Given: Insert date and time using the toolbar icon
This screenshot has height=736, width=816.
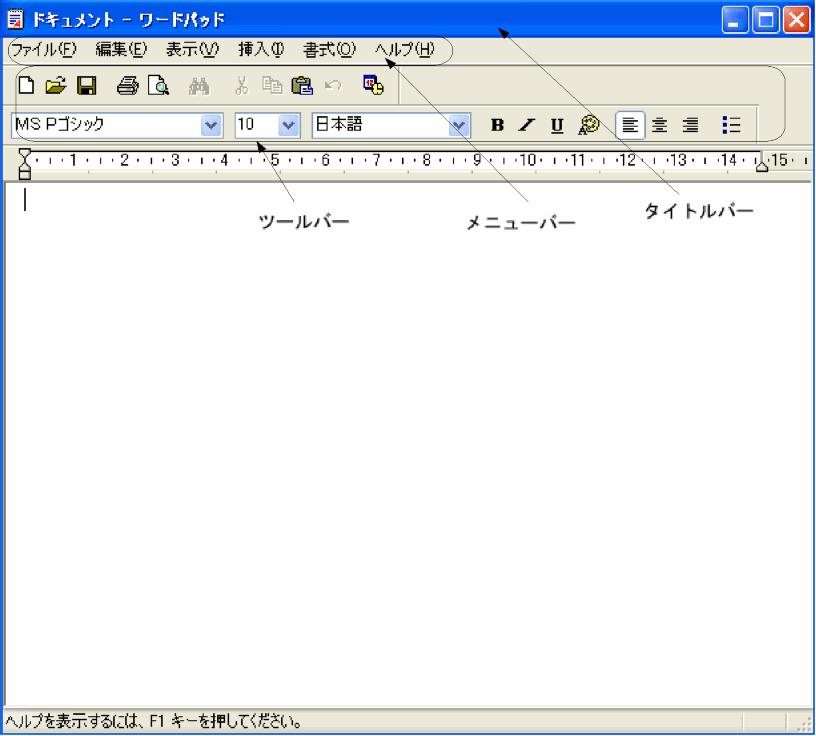Looking at the screenshot, I should pos(373,85).
